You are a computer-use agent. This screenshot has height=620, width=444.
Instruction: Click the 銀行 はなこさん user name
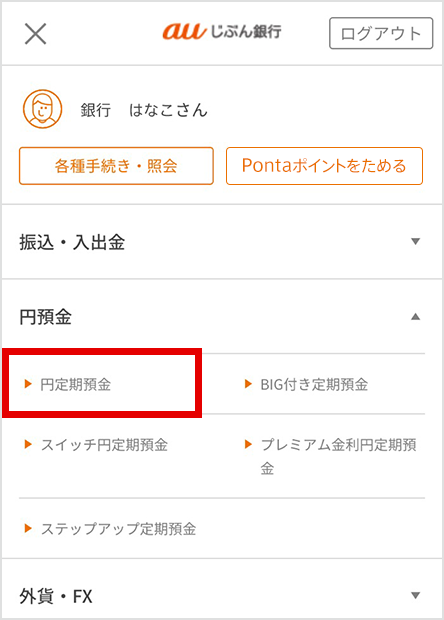[144, 110]
